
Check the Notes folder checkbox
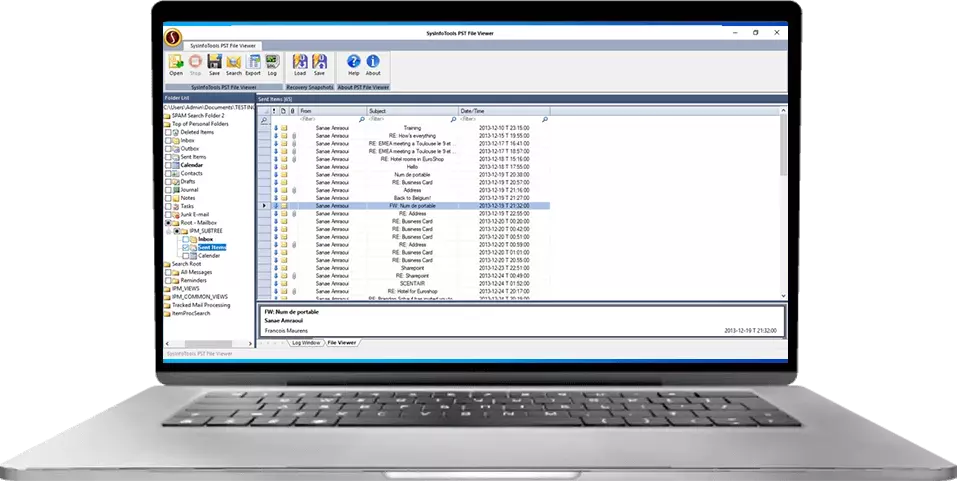point(168,198)
